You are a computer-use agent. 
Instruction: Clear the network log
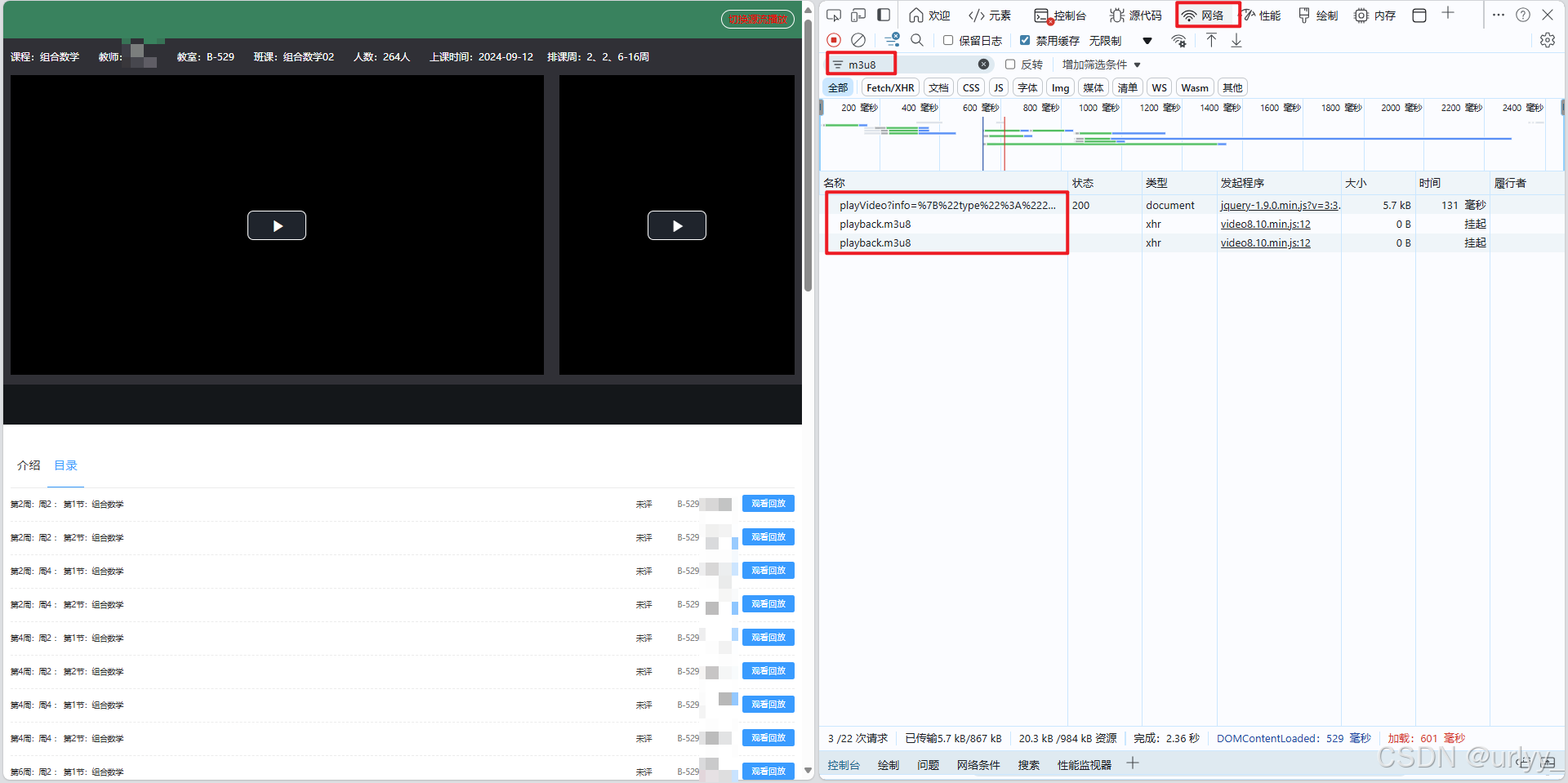(857, 40)
